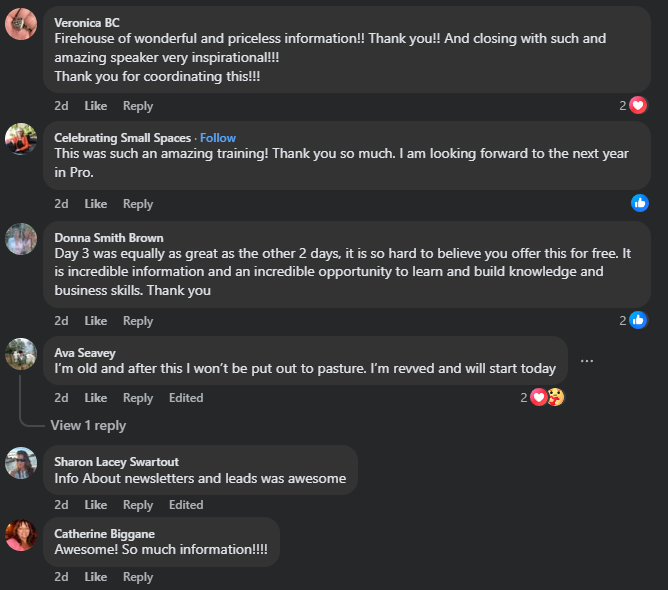The image size is (668, 590).
Task: Open Catherine Biggane's profile avatar
Action: coord(22,534)
